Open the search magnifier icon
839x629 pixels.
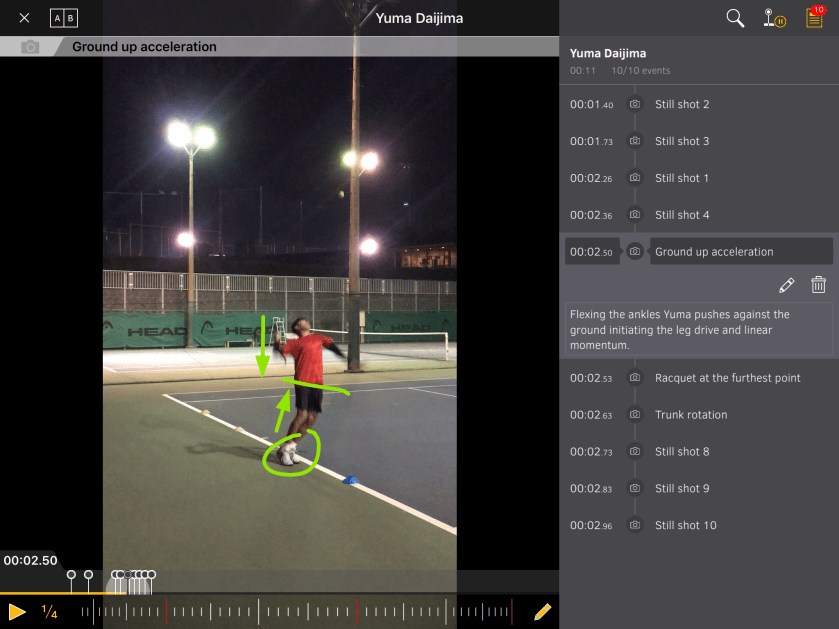[x=735, y=18]
